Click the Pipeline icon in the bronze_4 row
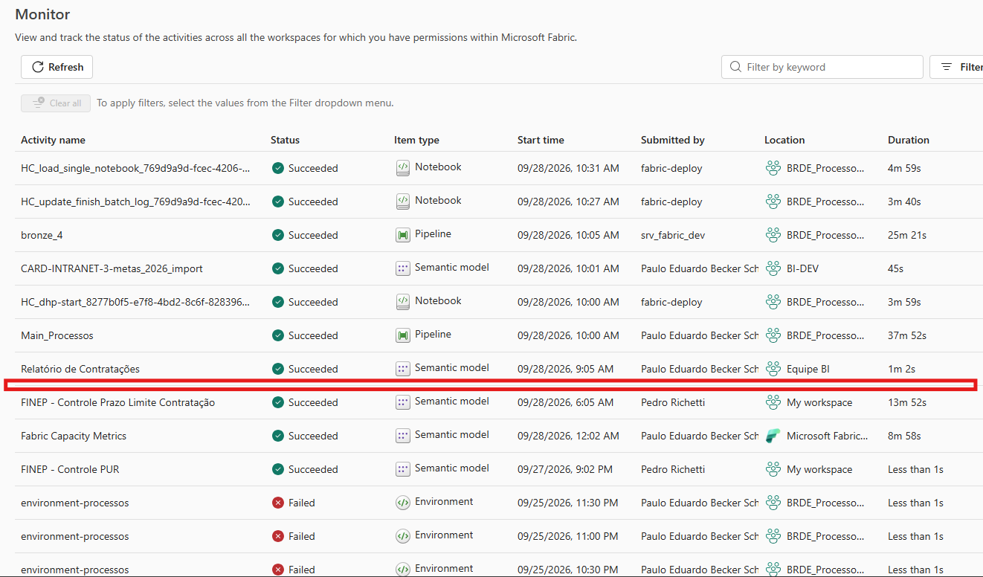The image size is (983, 577). (x=403, y=235)
